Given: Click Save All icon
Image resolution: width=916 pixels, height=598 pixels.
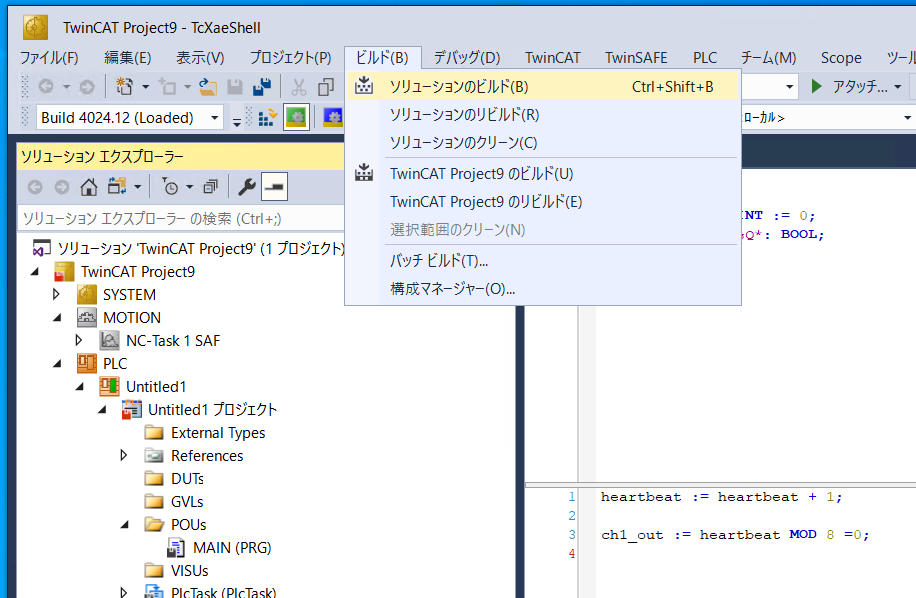Looking at the screenshot, I should (x=262, y=86).
